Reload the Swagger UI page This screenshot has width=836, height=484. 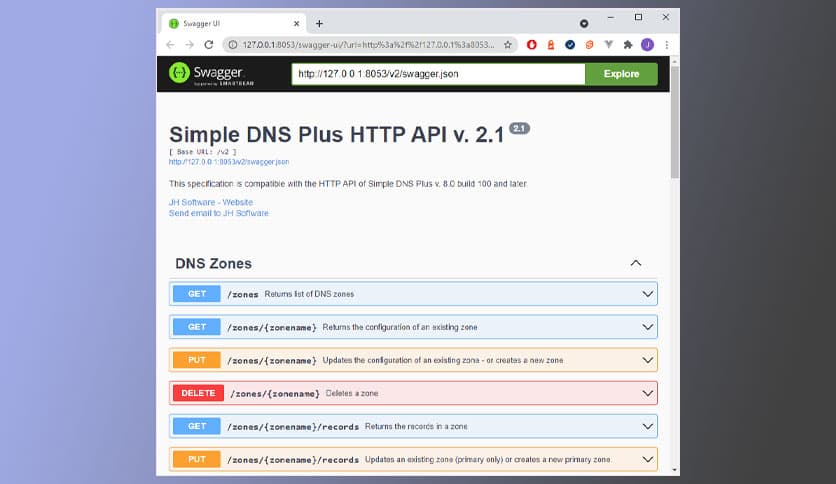pos(208,45)
